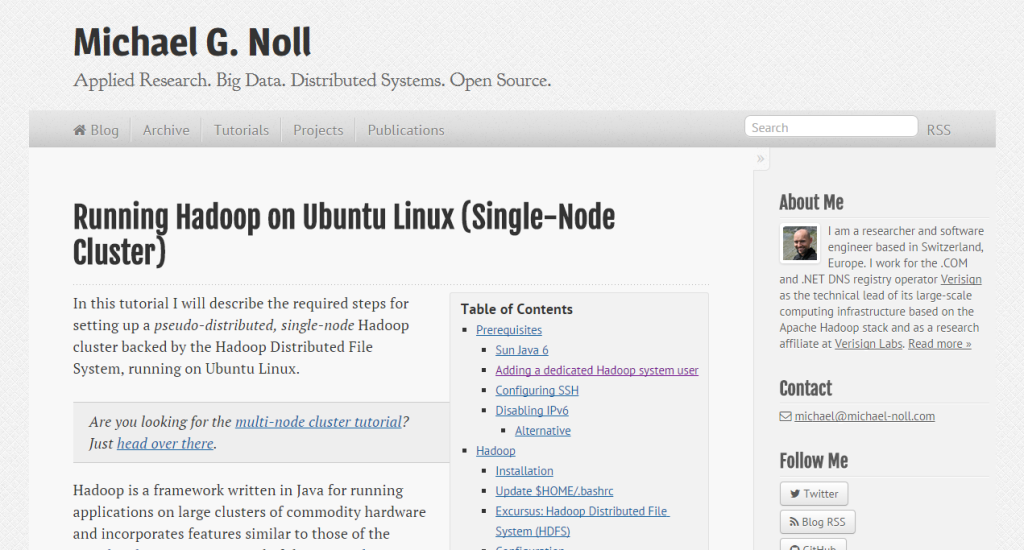Focus the Search input field

point(831,127)
